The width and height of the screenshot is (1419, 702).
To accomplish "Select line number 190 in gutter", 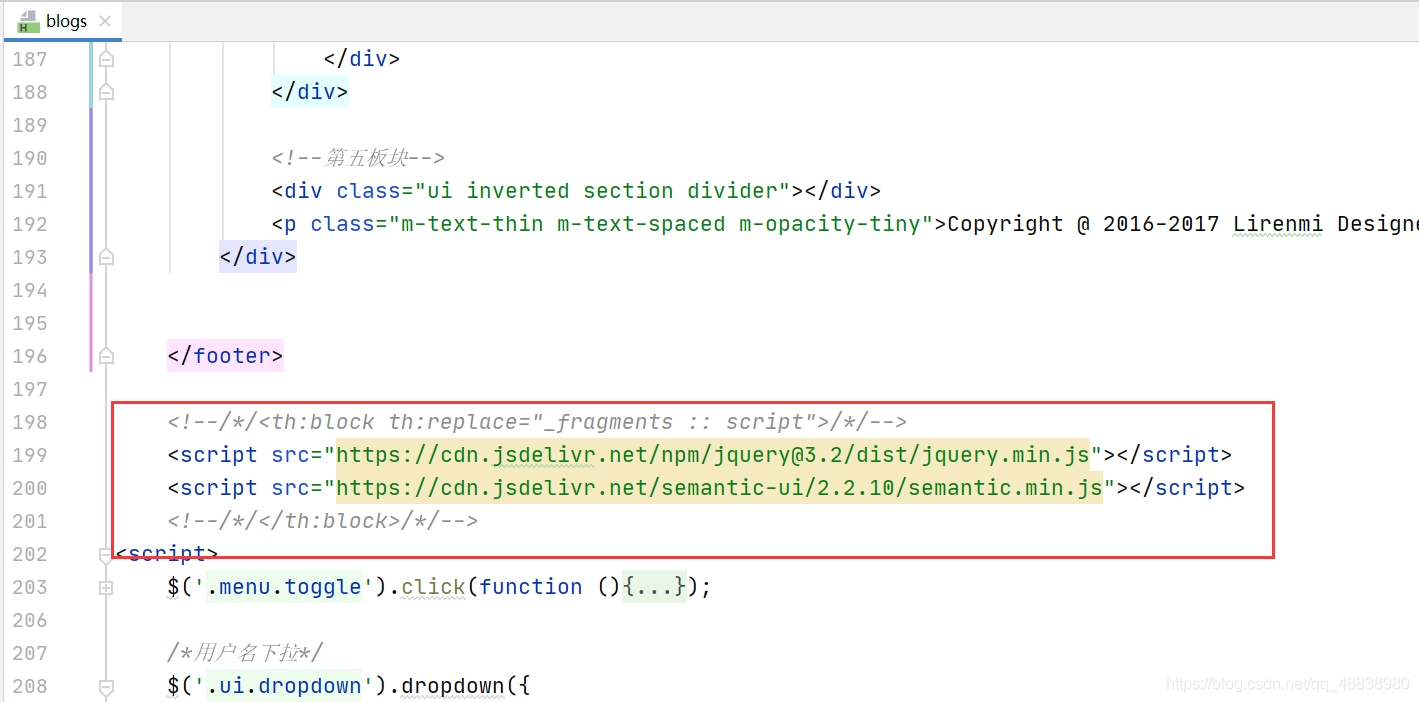I will pos(30,158).
